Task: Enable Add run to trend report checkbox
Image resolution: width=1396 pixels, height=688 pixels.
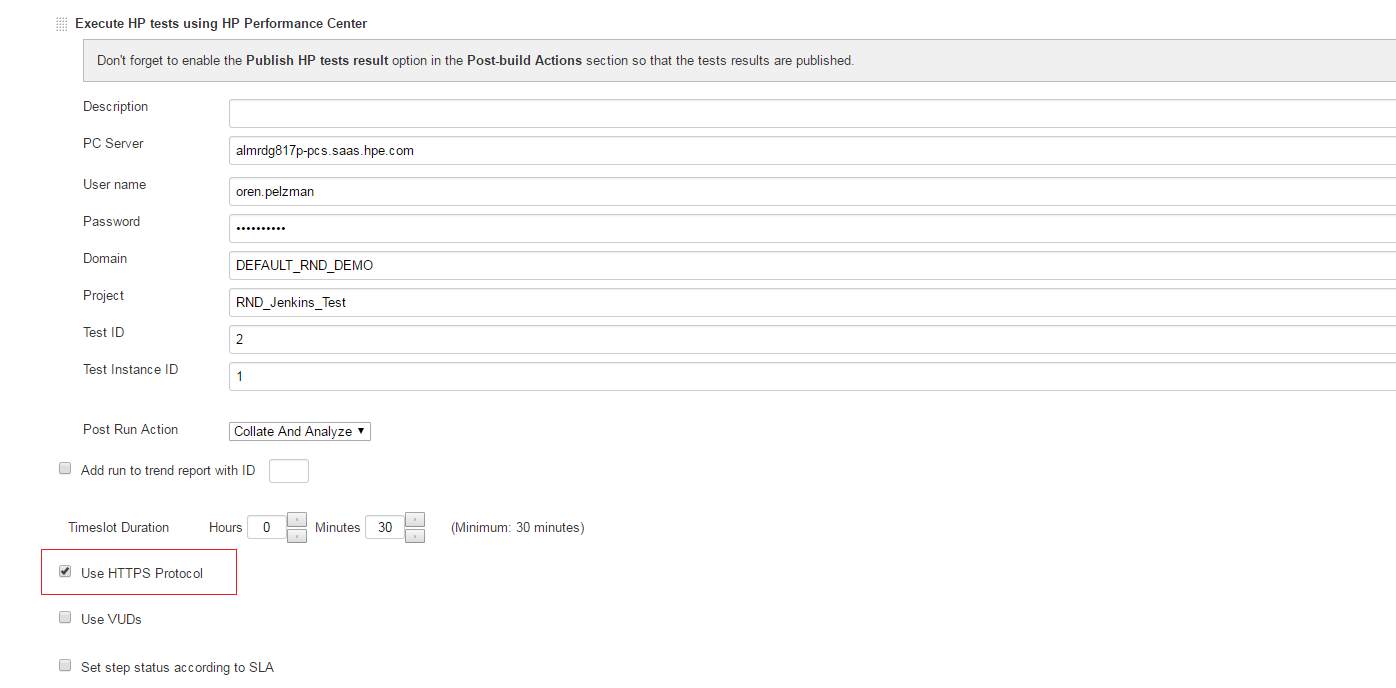Action: click(x=65, y=469)
